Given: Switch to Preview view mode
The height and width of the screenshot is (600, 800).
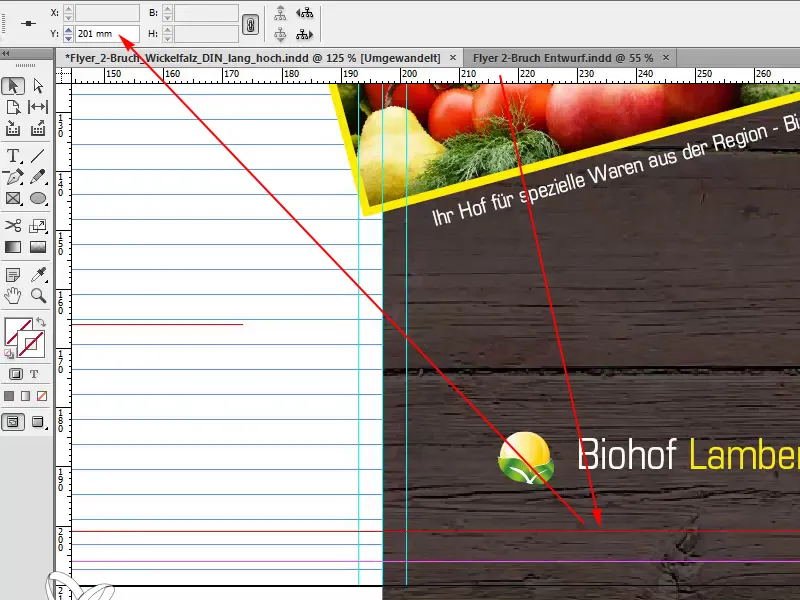Looking at the screenshot, I should pyautogui.click(x=38, y=422).
